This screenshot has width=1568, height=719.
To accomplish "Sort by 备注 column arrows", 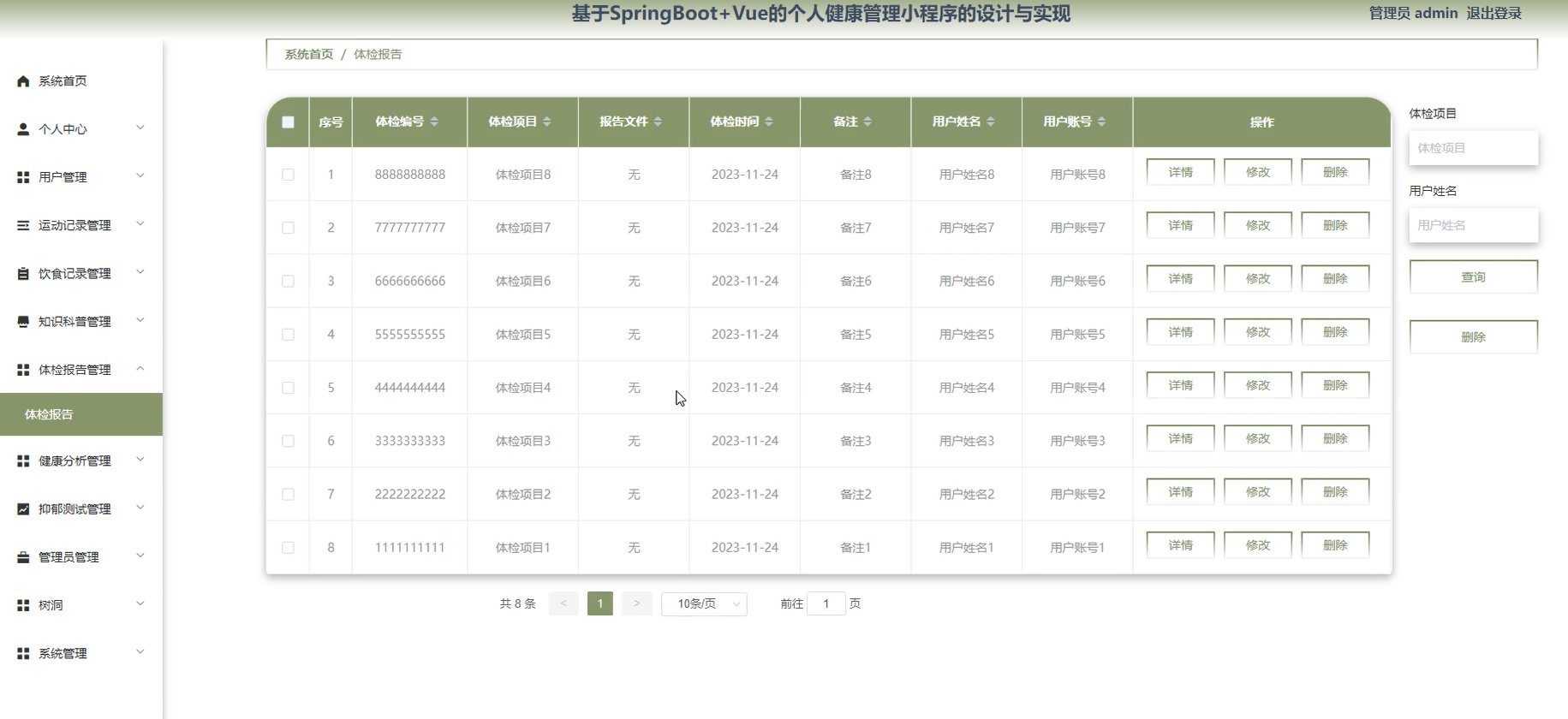I will pos(867,122).
